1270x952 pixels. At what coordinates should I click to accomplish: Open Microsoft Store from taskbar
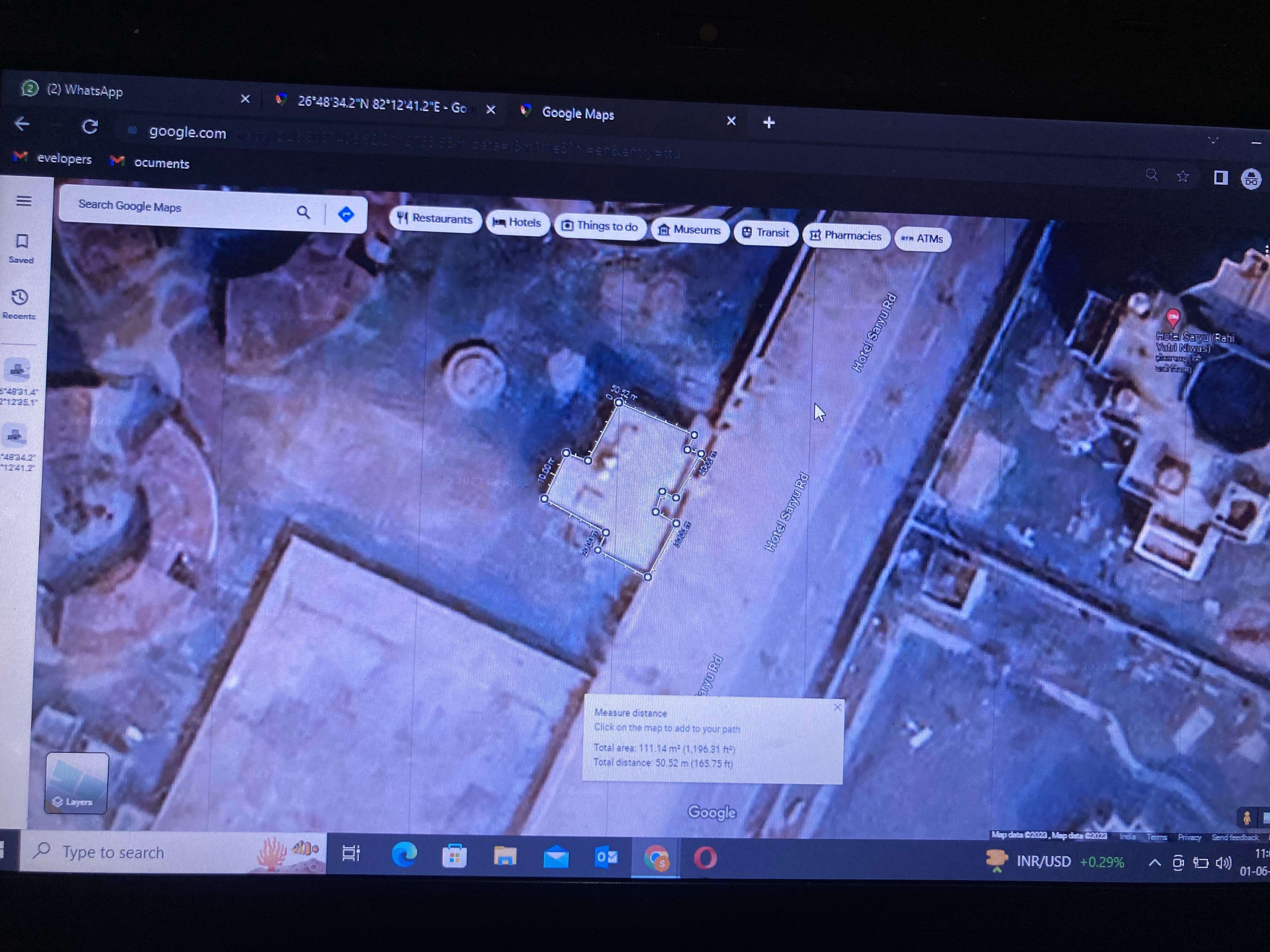pos(454,856)
